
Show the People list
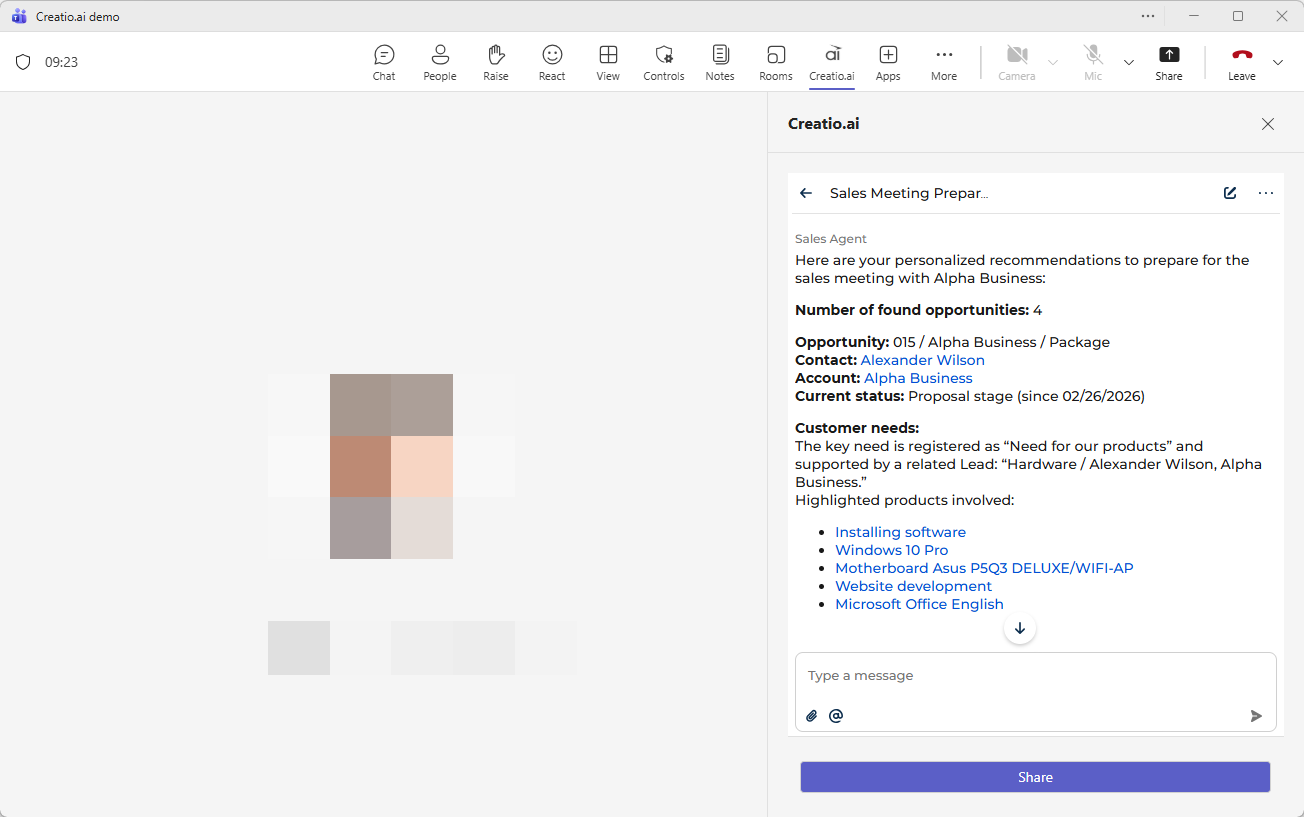[x=440, y=62]
